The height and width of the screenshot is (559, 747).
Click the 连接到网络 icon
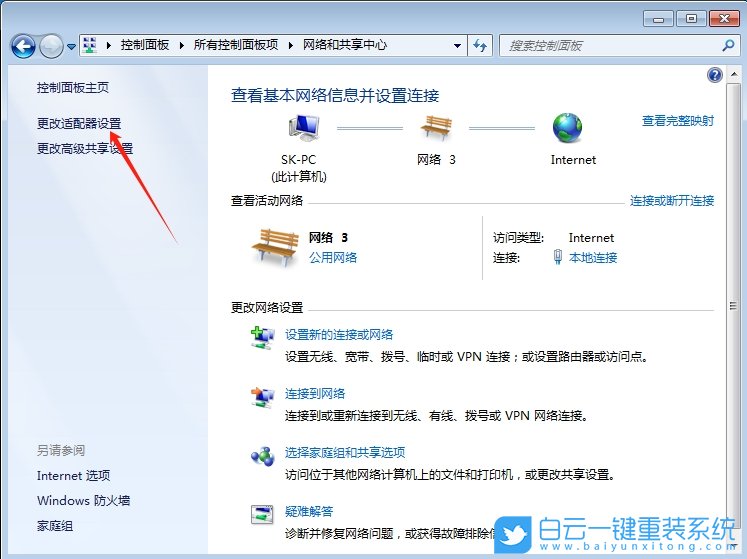point(262,397)
